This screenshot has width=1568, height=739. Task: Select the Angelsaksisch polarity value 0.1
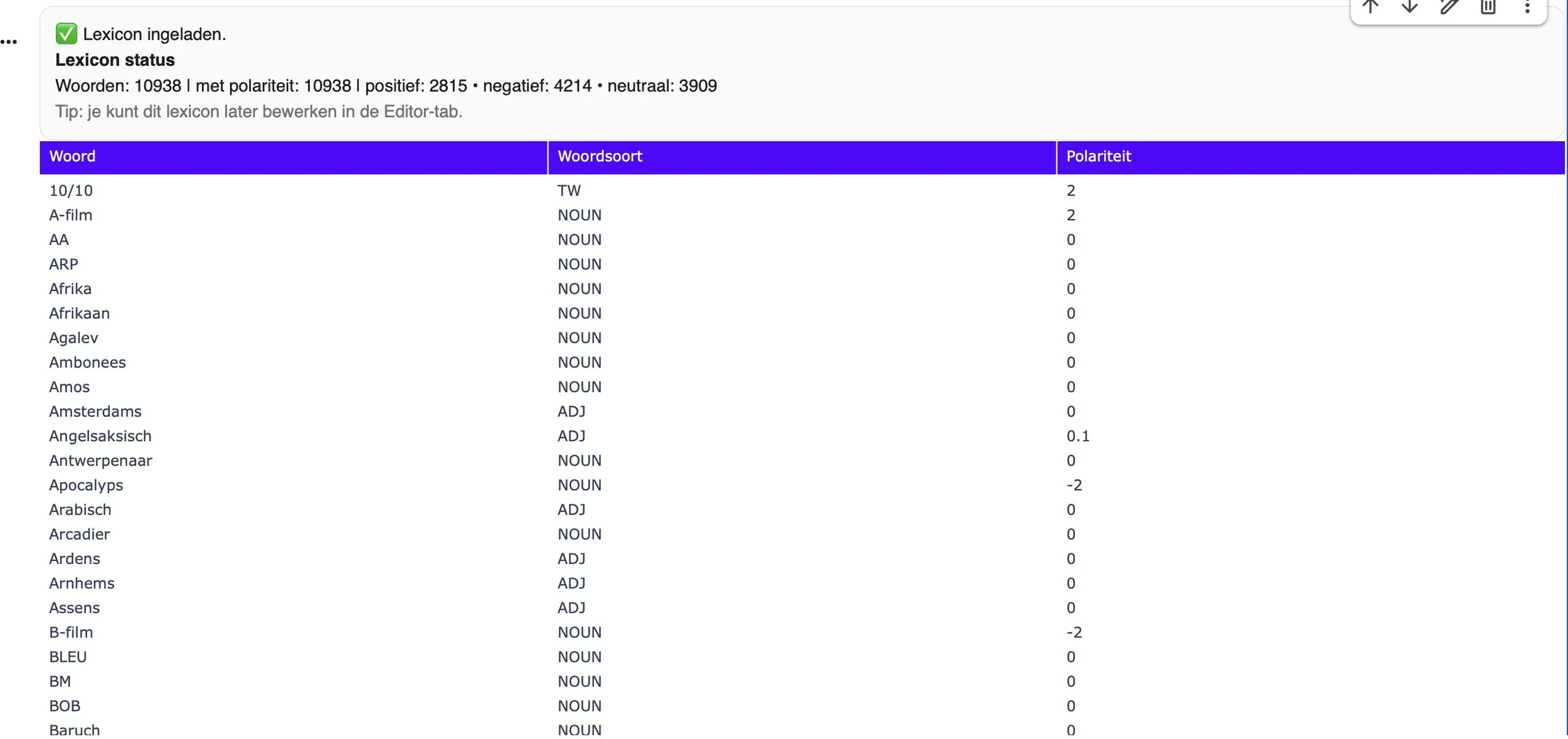point(1078,436)
